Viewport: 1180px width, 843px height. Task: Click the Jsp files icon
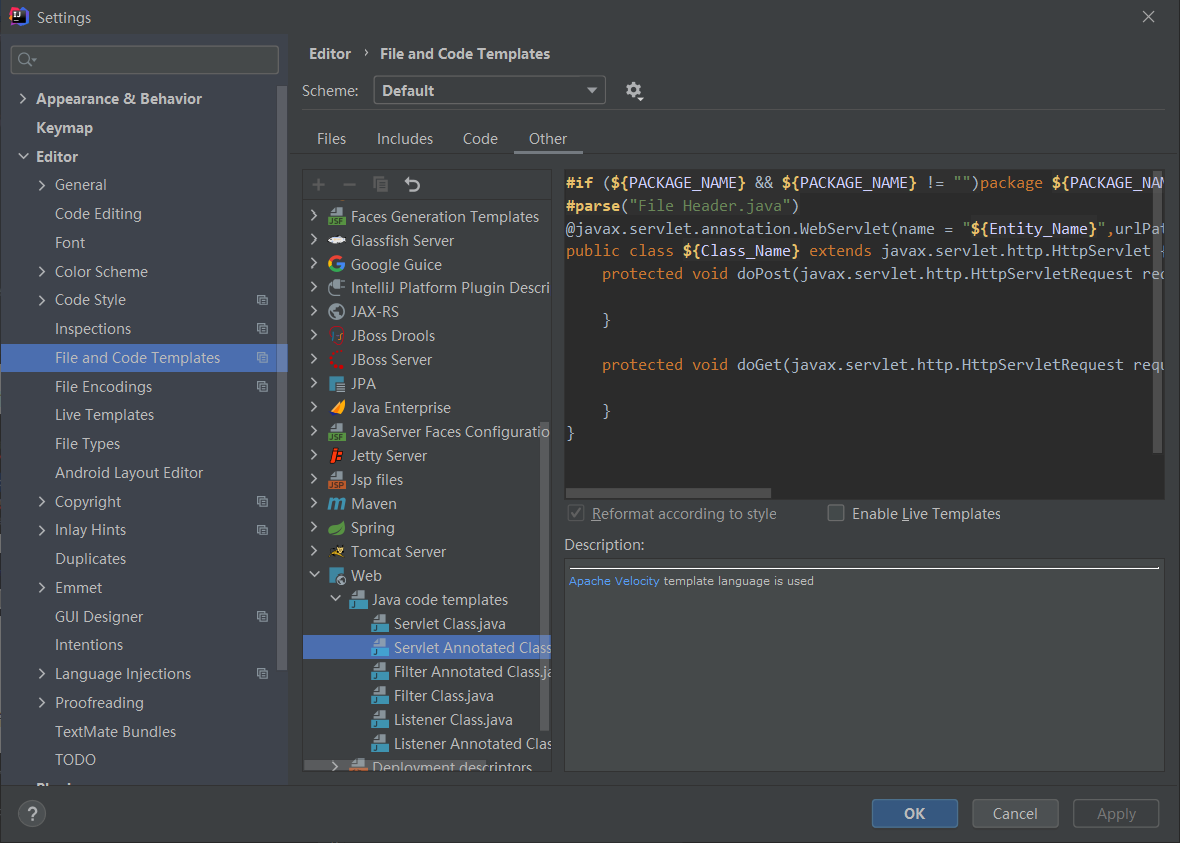pyautogui.click(x=336, y=479)
